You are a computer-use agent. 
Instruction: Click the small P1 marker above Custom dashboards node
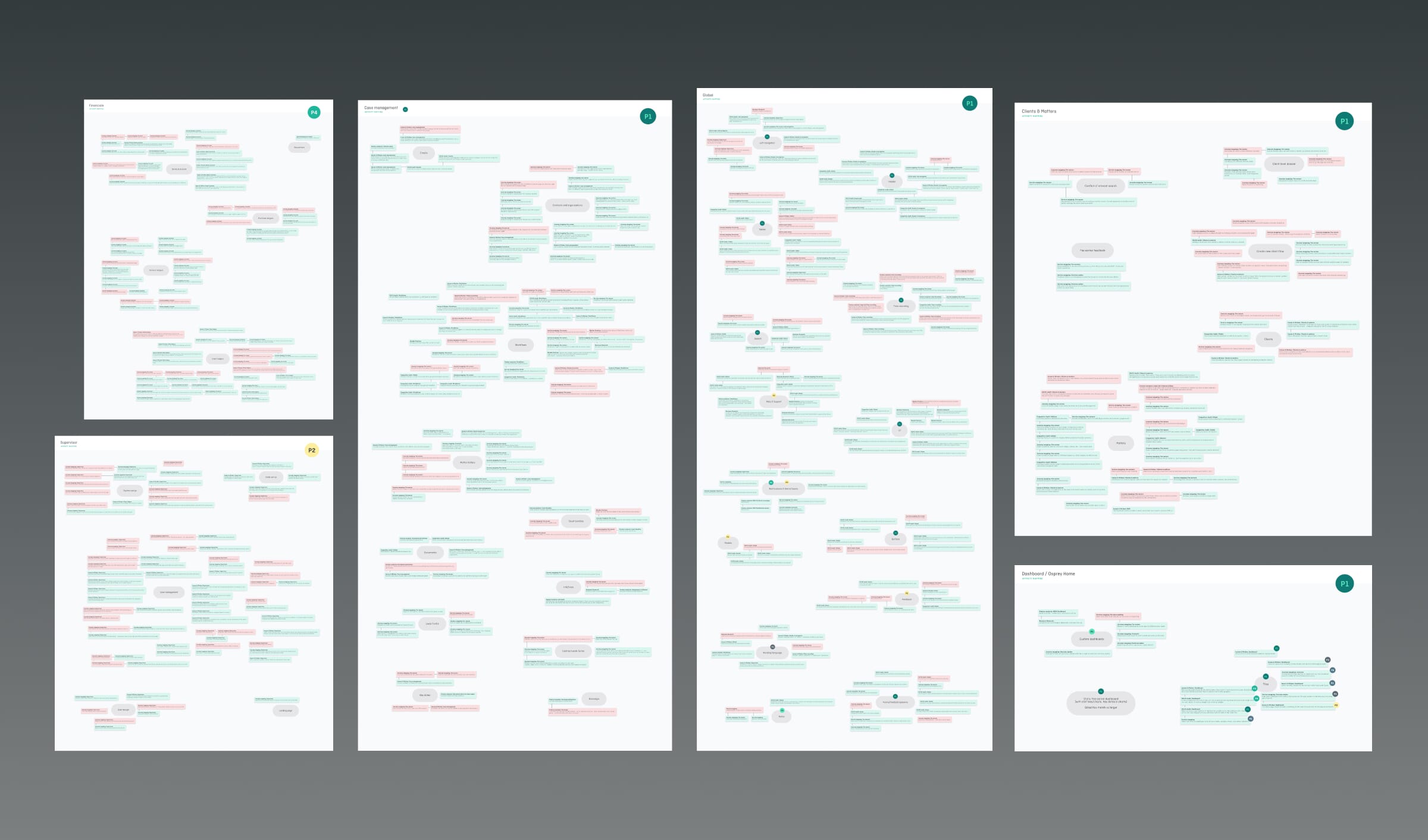coord(1091,632)
